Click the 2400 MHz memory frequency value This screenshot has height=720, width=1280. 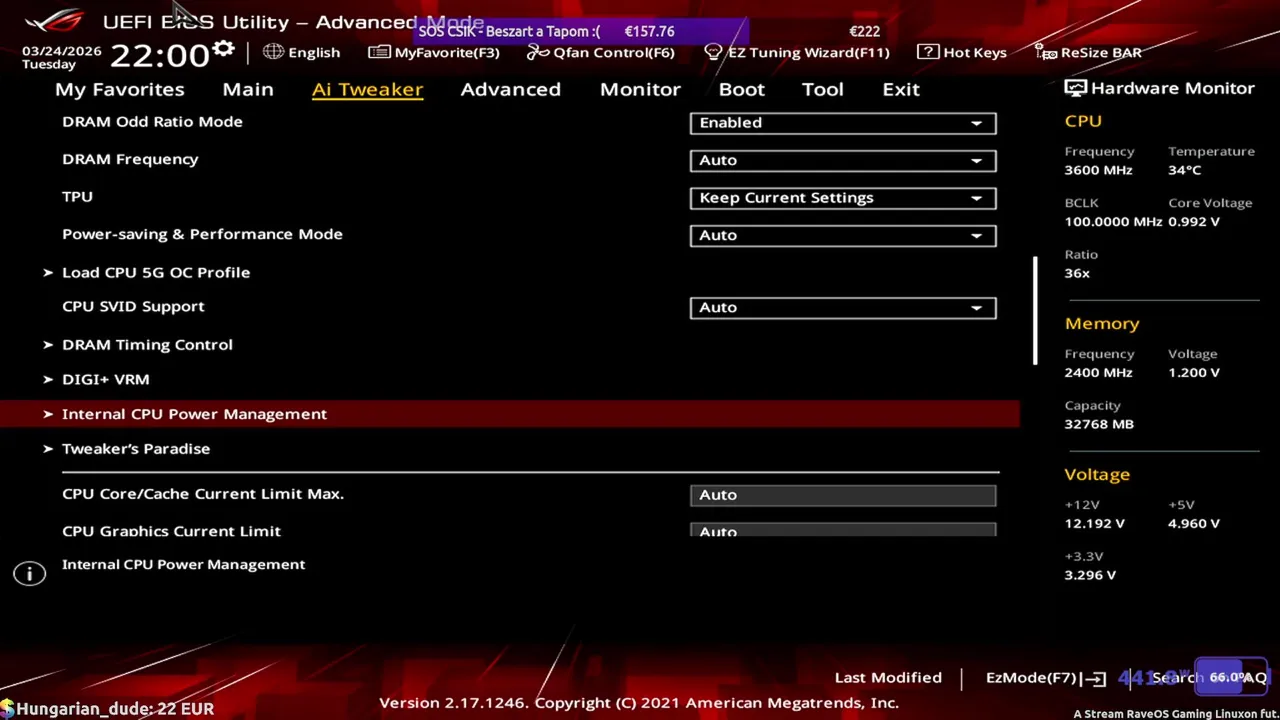(x=1098, y=372)
